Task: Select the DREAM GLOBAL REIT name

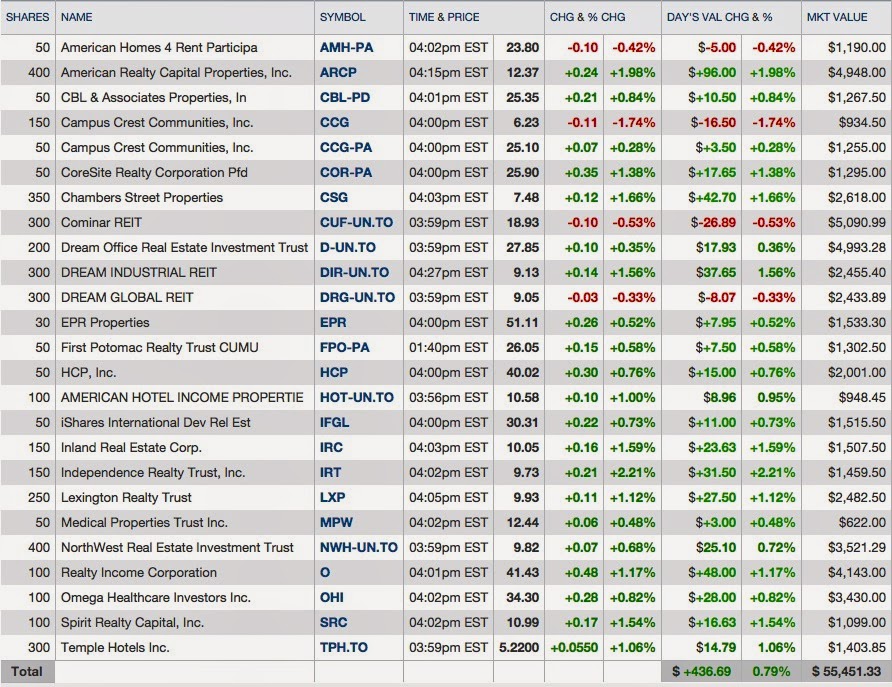Action: pyautogui.click(x=127, y=298)
